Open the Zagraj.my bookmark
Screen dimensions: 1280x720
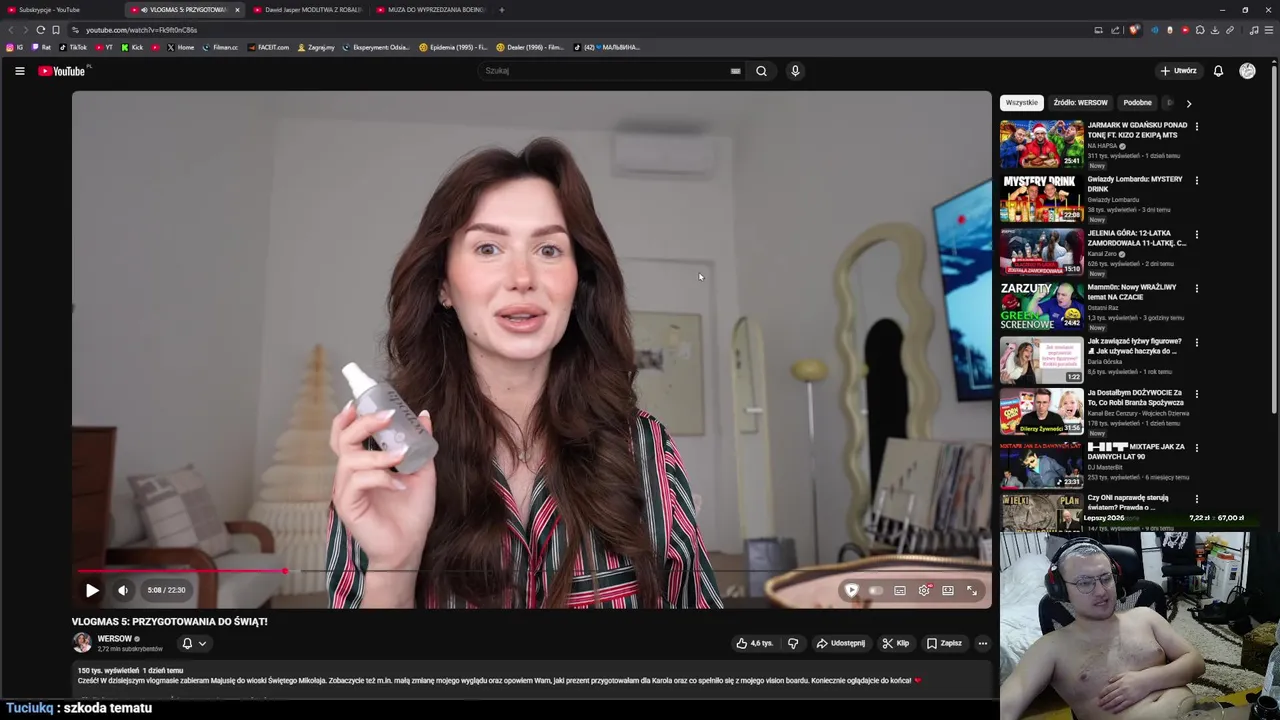point(316,47)
